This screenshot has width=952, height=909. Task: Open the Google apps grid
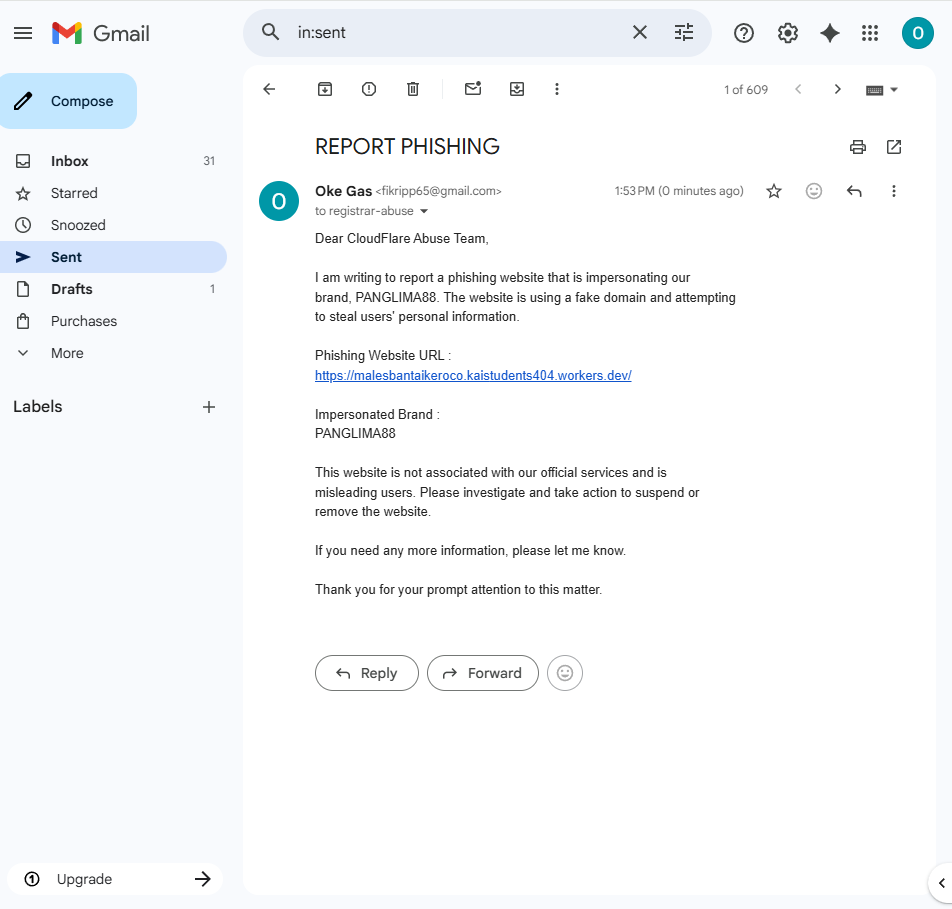coord(870,33)
